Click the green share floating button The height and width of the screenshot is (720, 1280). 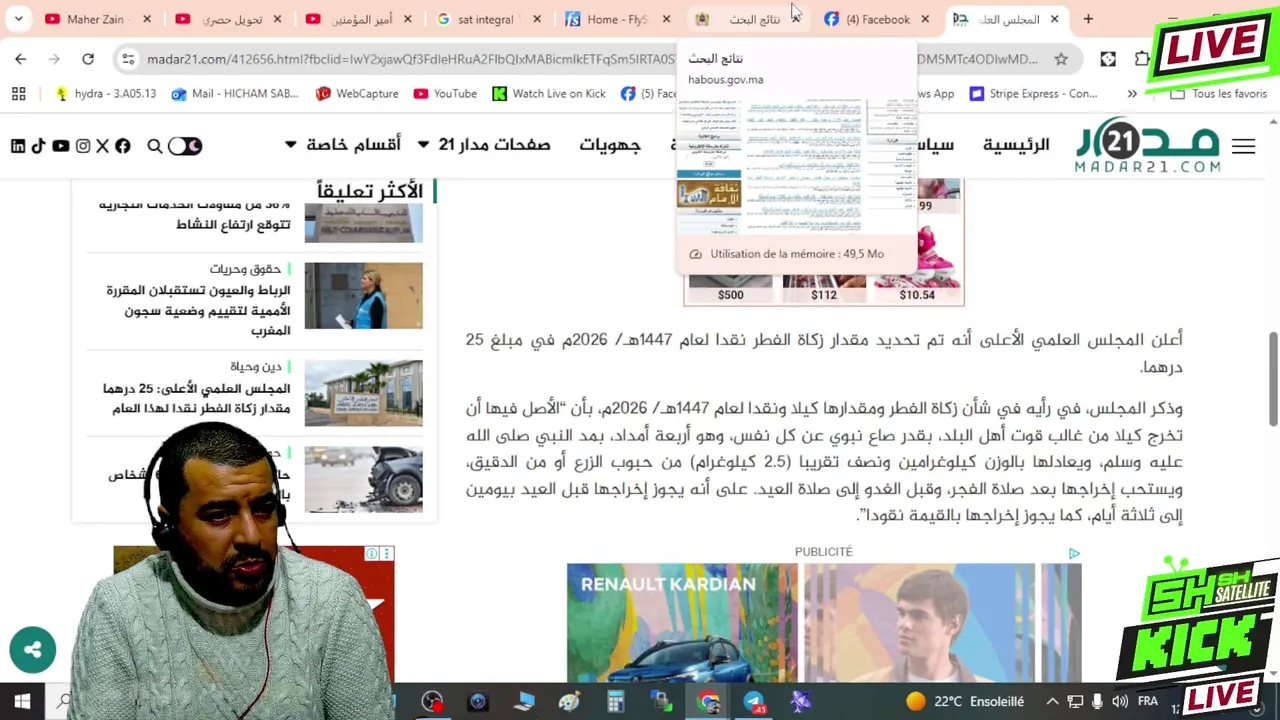[33, 650]
